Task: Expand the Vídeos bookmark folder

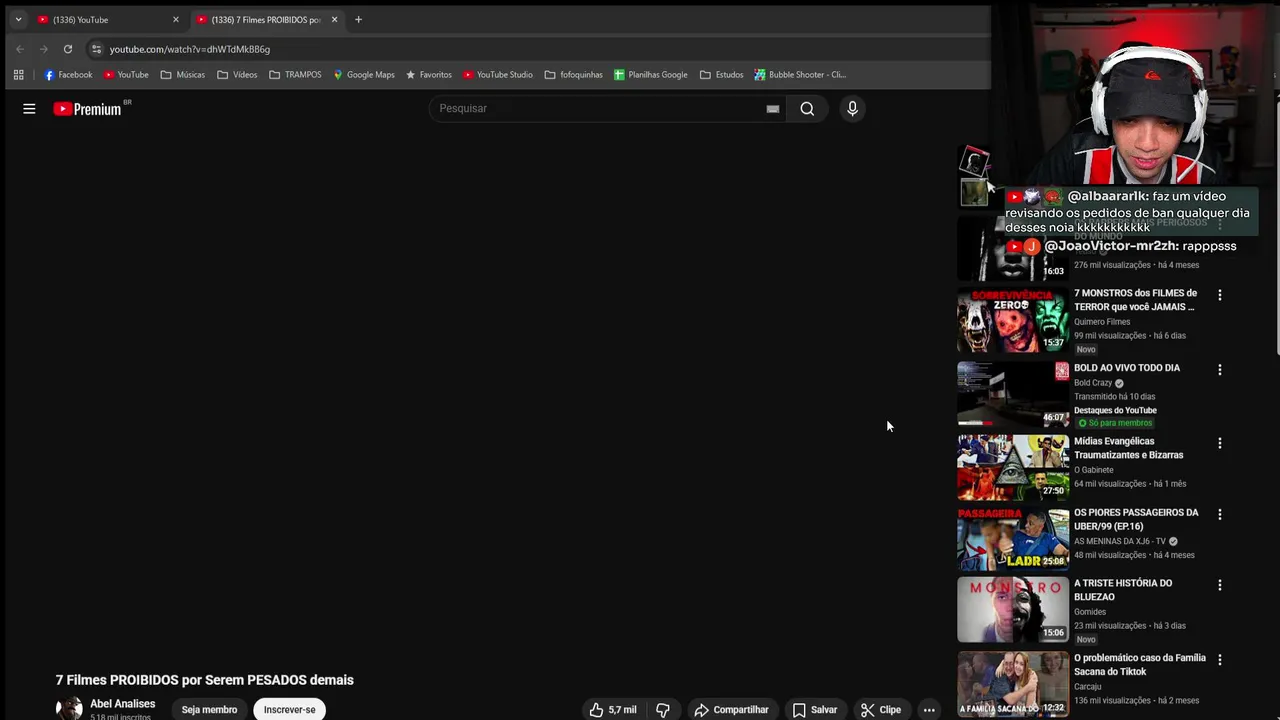Action: (237, 75)
